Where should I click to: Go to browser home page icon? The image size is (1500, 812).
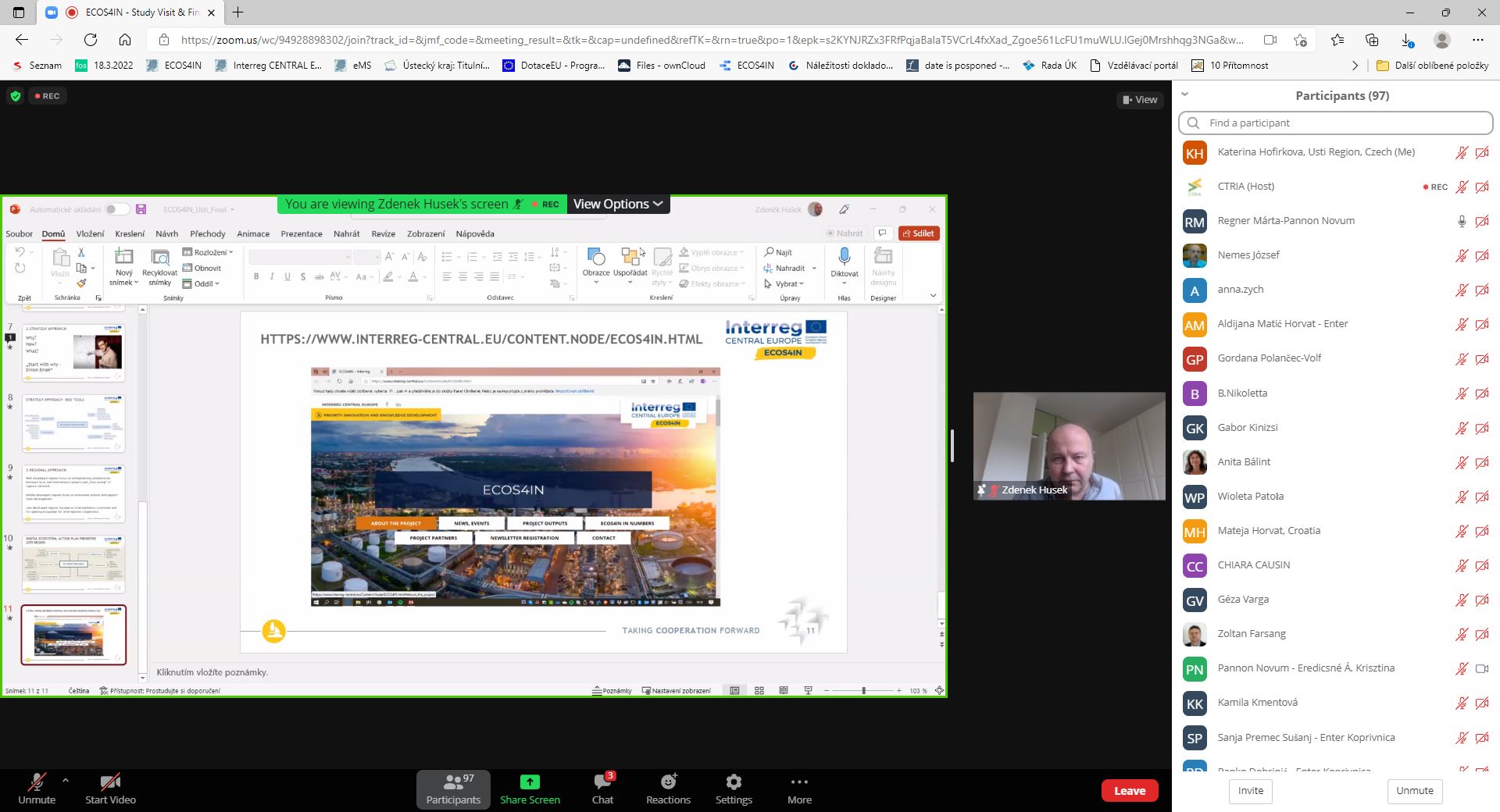pyautogui.click(x=125, y=40)
